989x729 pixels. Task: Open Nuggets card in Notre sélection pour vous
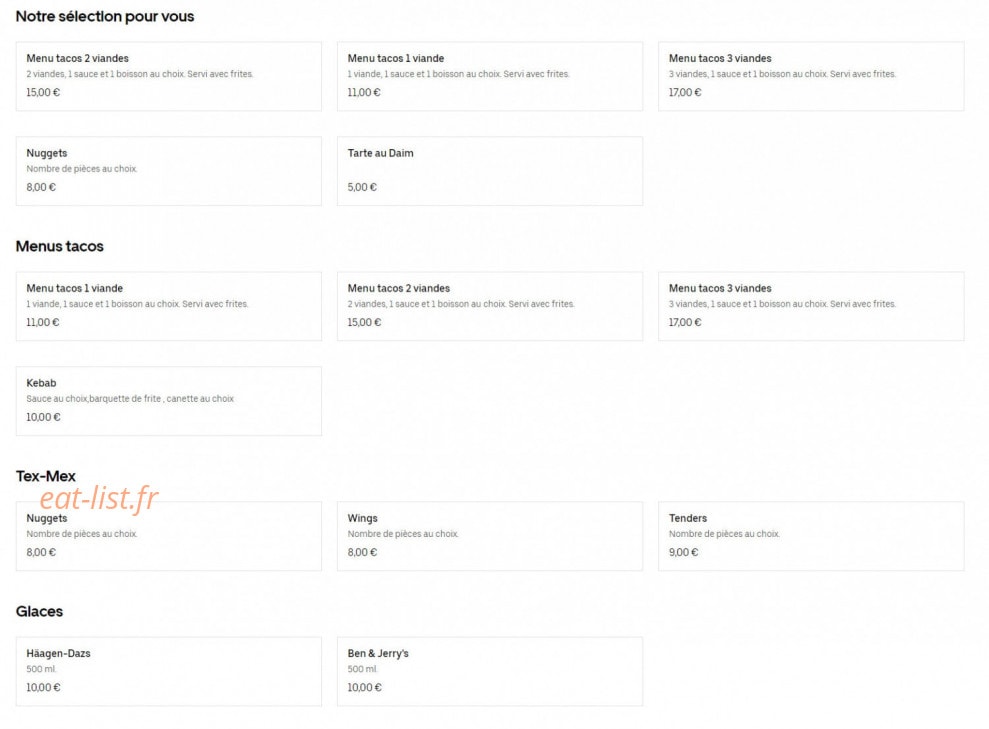[x=168, y=171]
